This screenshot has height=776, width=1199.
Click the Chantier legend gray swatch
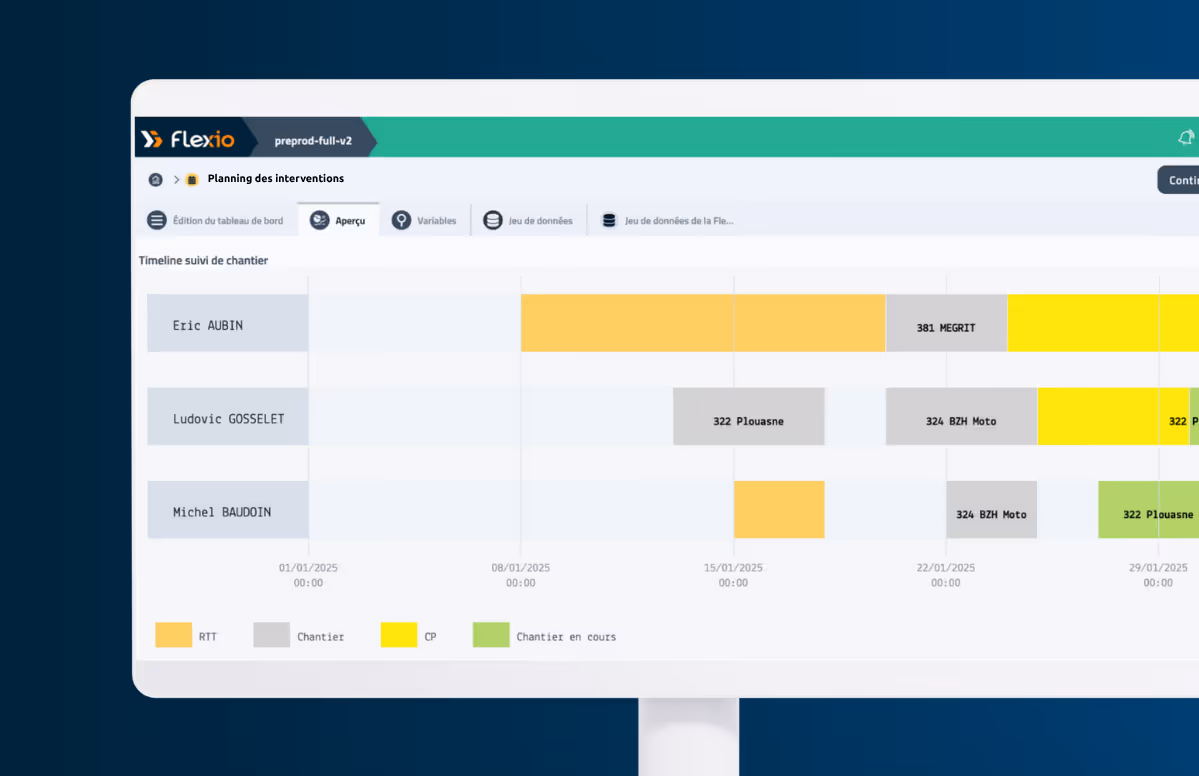point(271,635)
